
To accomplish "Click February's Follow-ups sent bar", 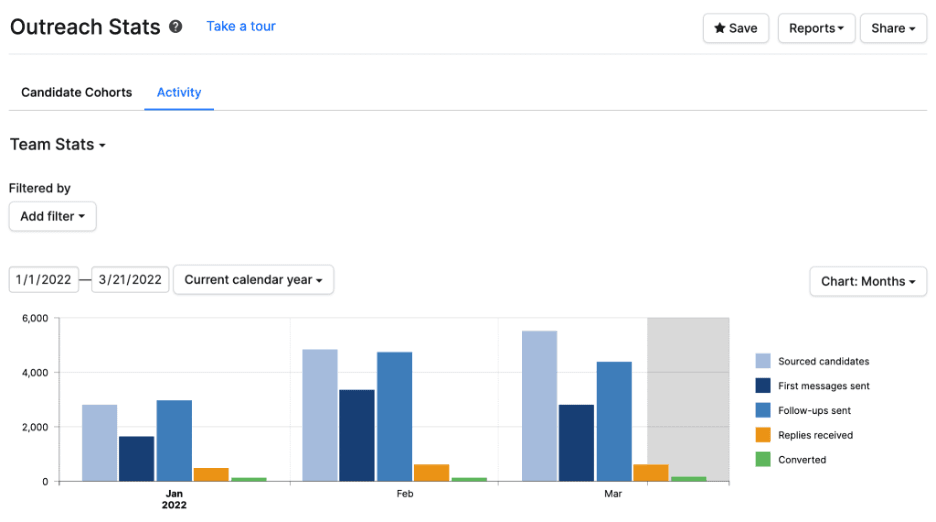I will click(x=395, y=417).
